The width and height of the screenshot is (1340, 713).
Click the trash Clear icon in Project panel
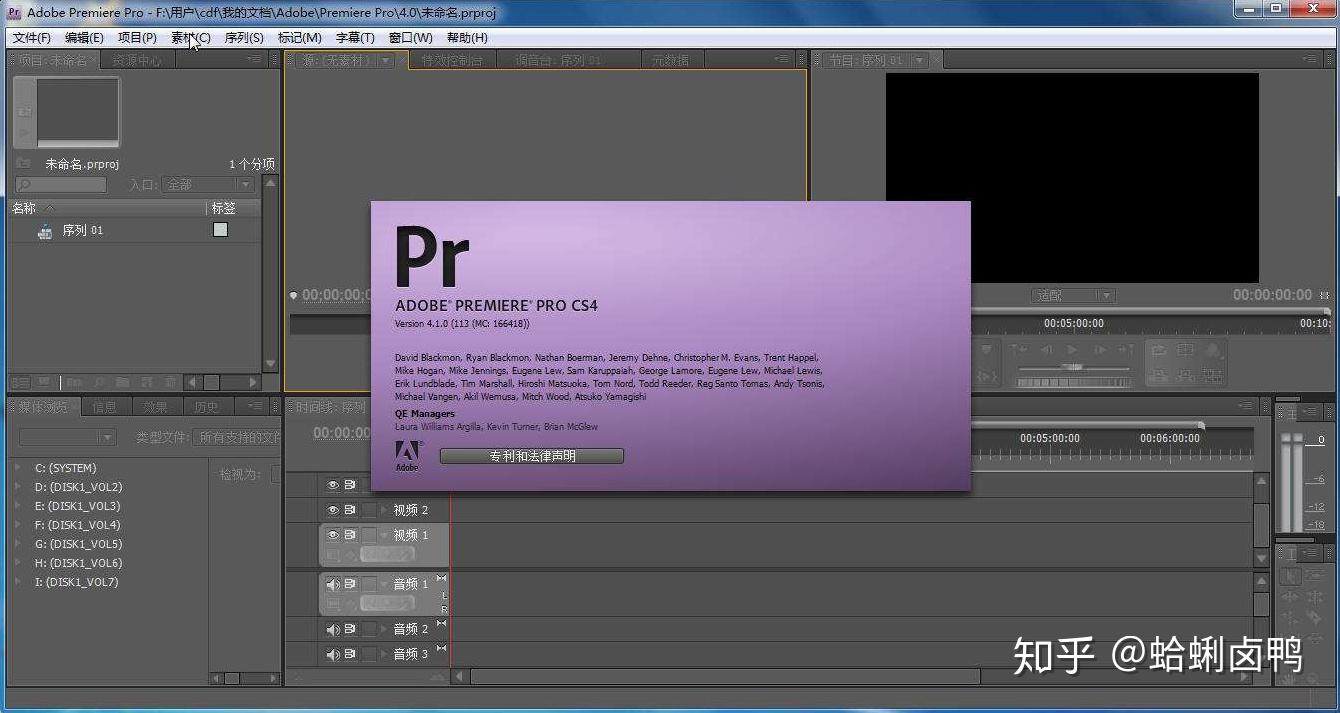(x=170, y=382)
